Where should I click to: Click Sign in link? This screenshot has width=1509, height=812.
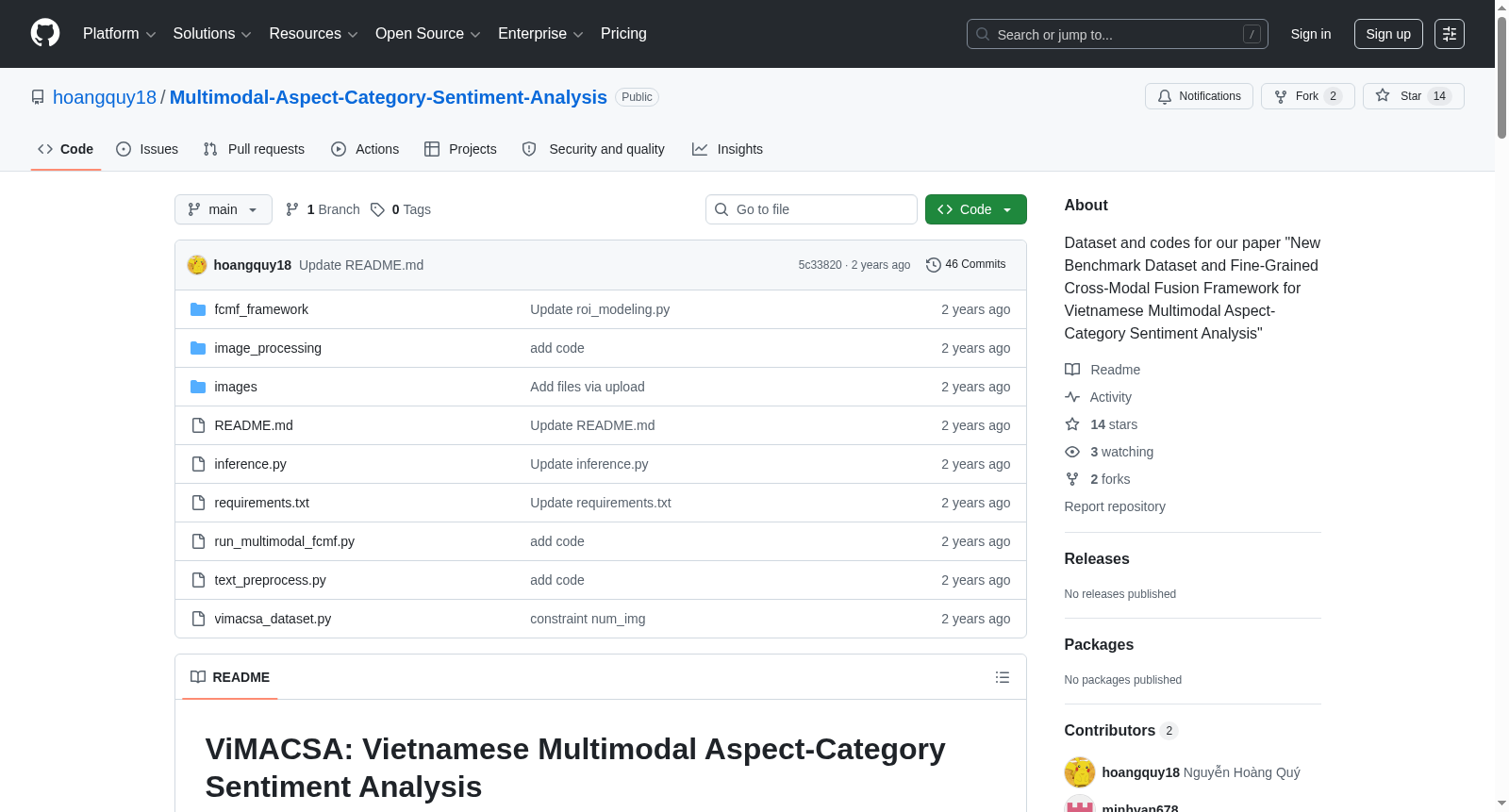click(x=1311, y=34)
